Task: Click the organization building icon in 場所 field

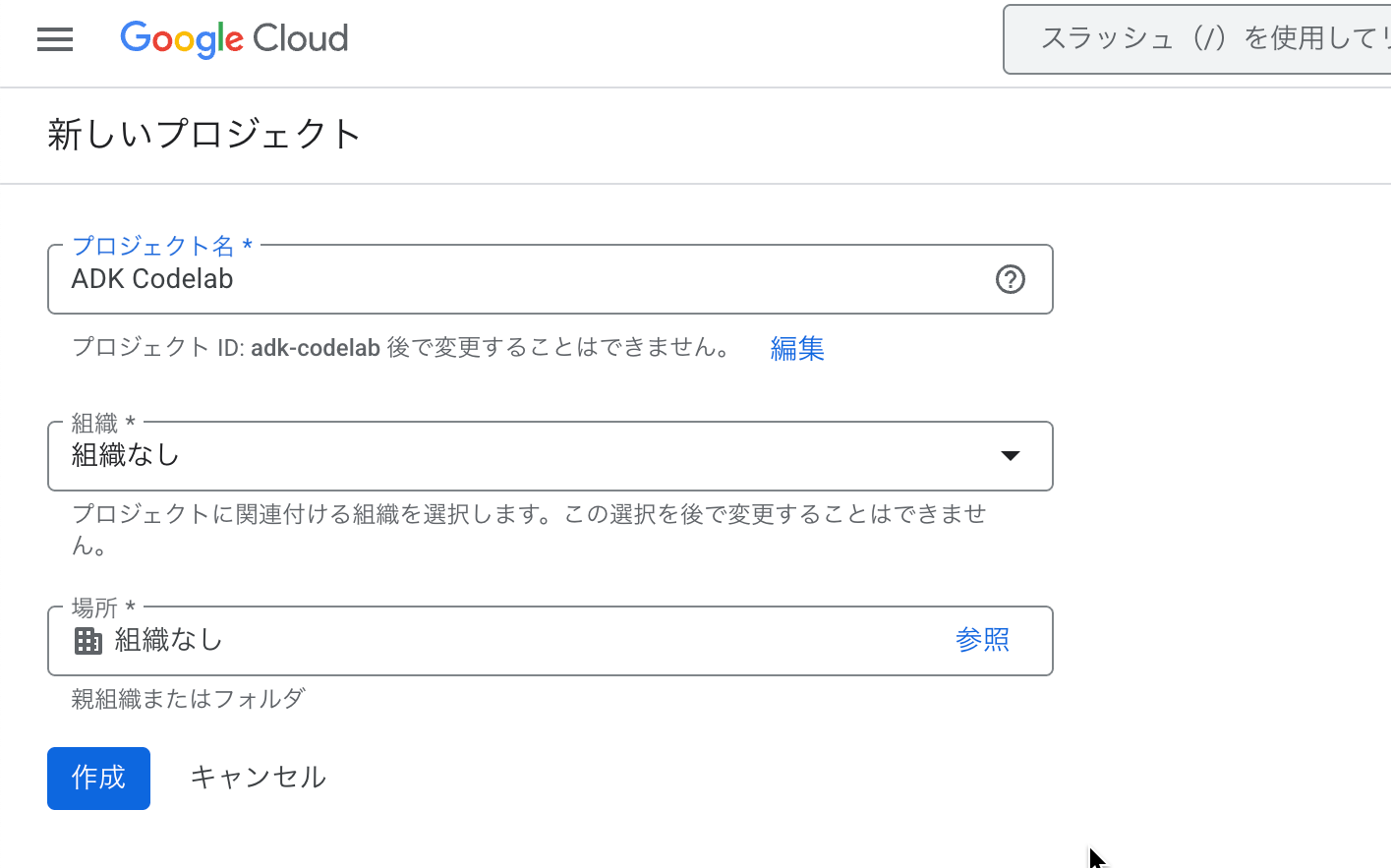Action: [x=88, y=641]
